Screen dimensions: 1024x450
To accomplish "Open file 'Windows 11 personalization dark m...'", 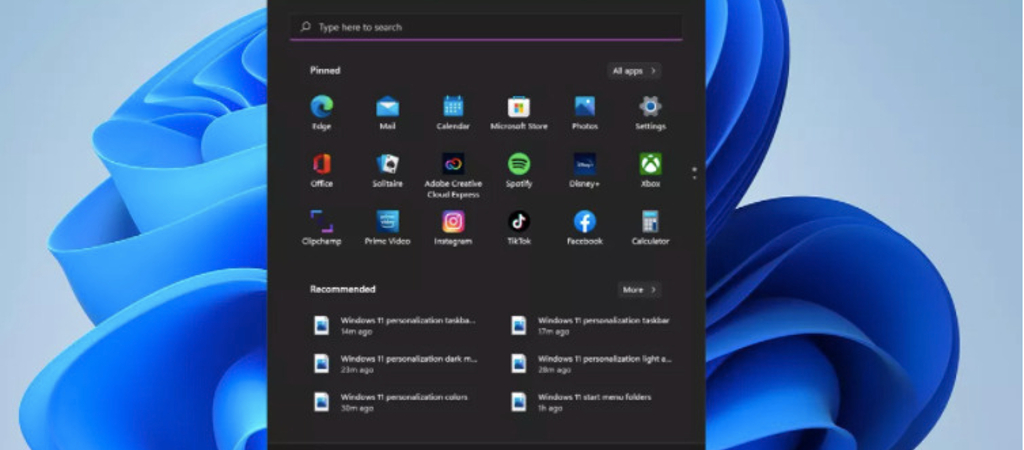I will tap(395, 364).
